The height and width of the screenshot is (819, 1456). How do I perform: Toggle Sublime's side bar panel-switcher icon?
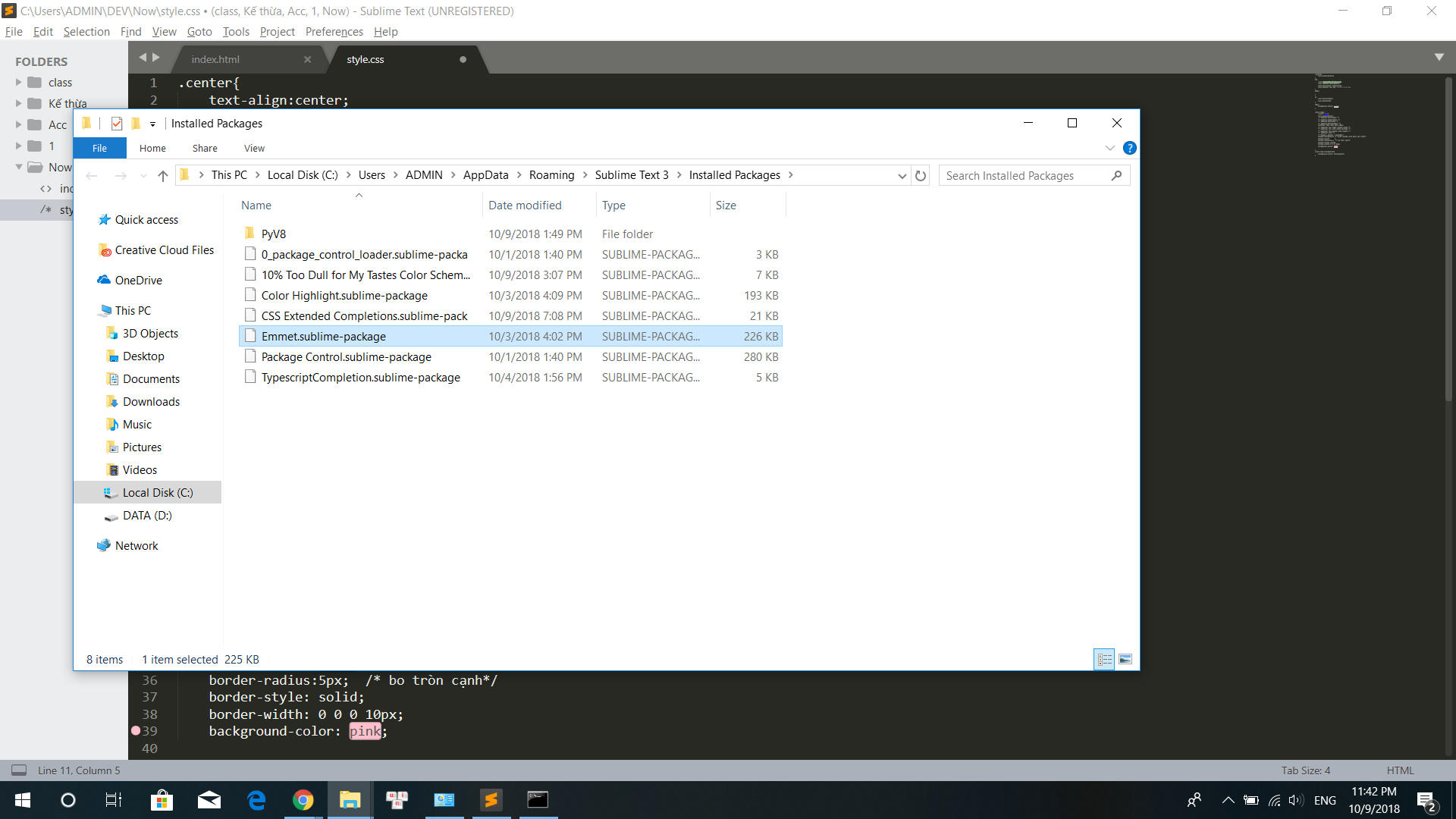point(19,770)
